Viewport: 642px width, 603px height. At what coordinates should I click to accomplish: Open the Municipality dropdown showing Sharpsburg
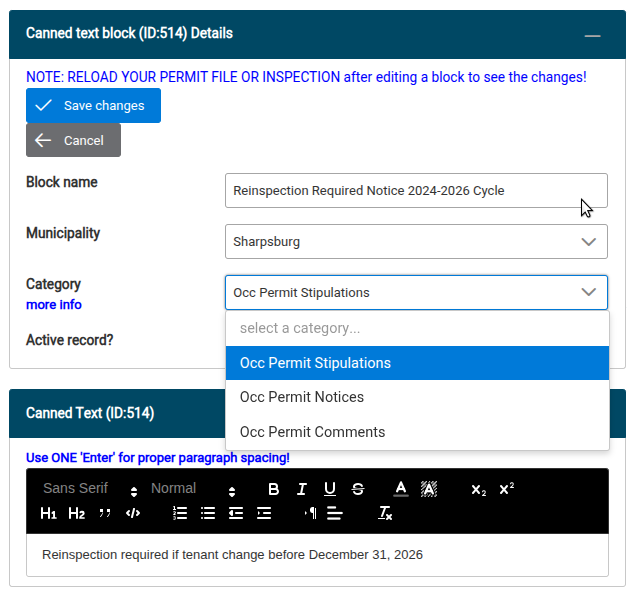(x=416, y=242)
